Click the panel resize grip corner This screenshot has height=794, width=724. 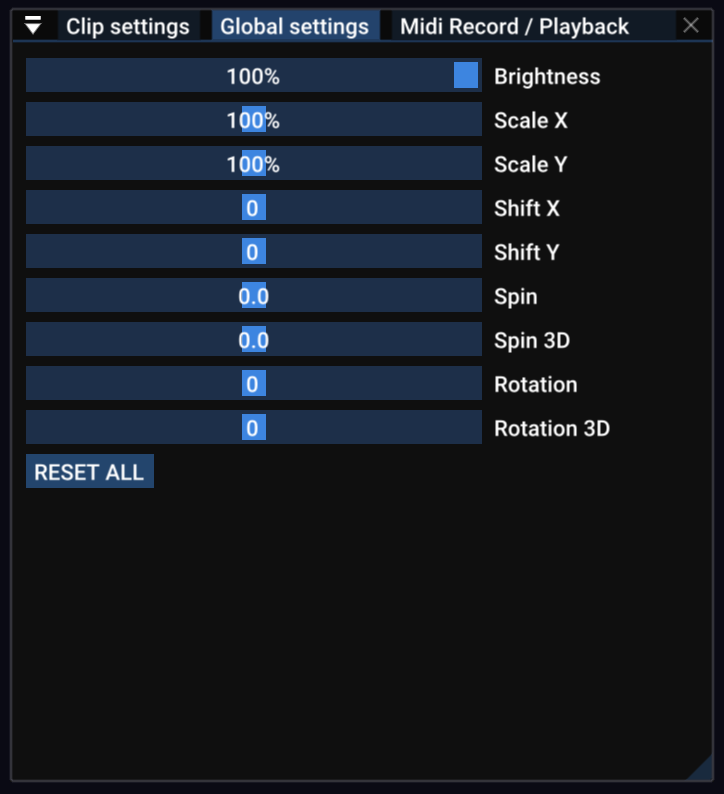click(x=701, y=769)
